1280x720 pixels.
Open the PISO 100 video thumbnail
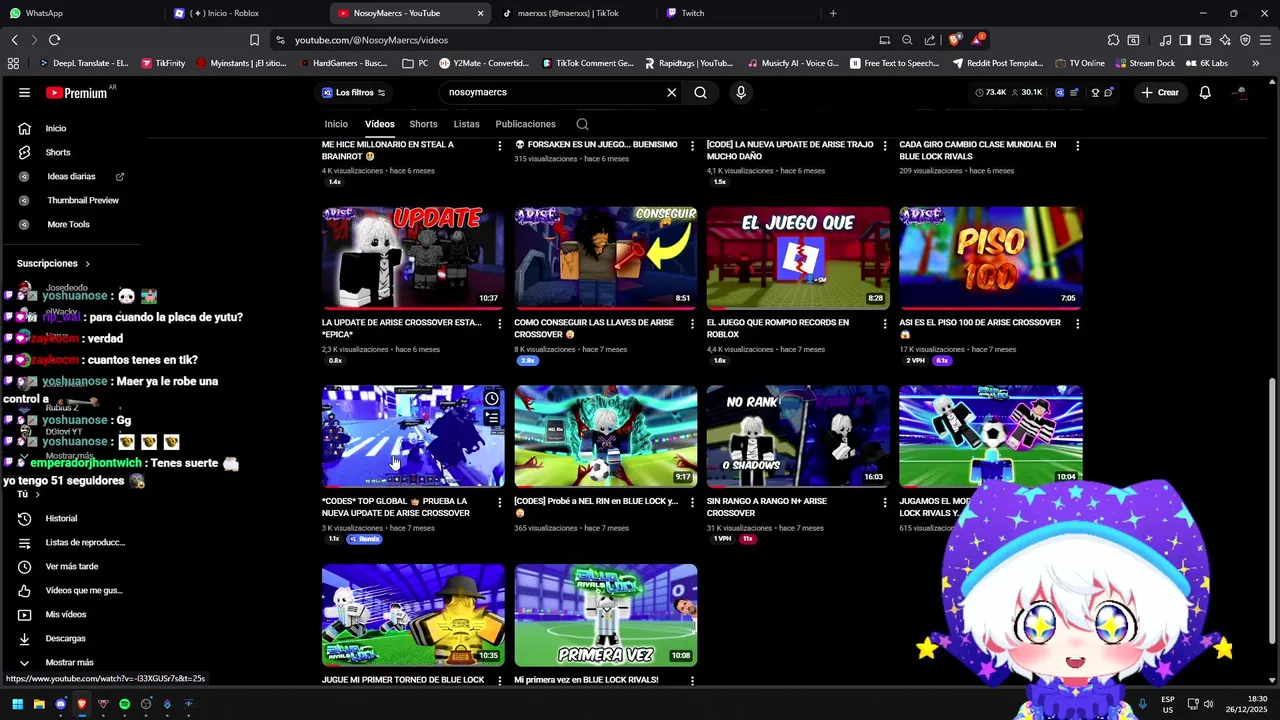(x=990, y=258)
